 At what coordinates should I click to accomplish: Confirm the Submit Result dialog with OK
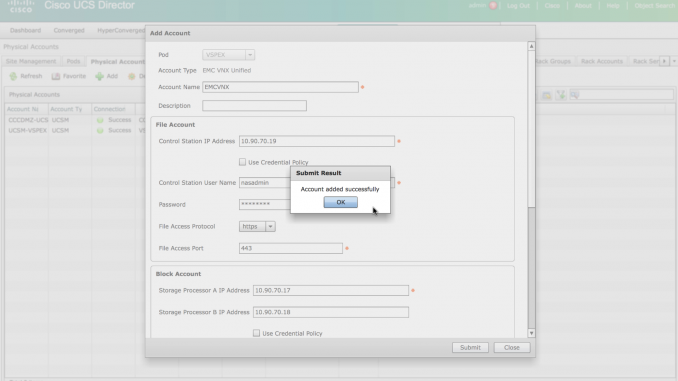pyautogui.click(x=340, y=202)
